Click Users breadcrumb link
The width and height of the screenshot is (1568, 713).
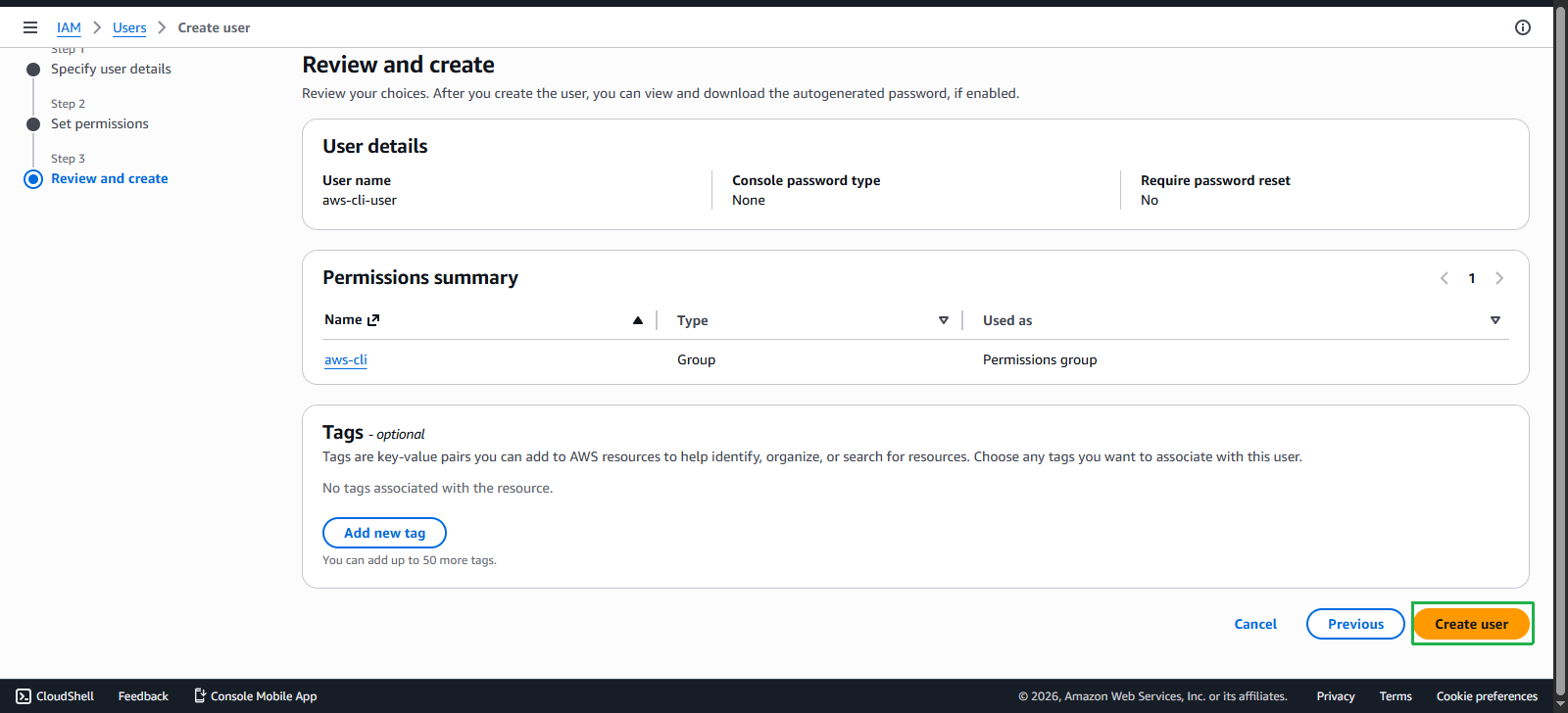tap(129, 27)
